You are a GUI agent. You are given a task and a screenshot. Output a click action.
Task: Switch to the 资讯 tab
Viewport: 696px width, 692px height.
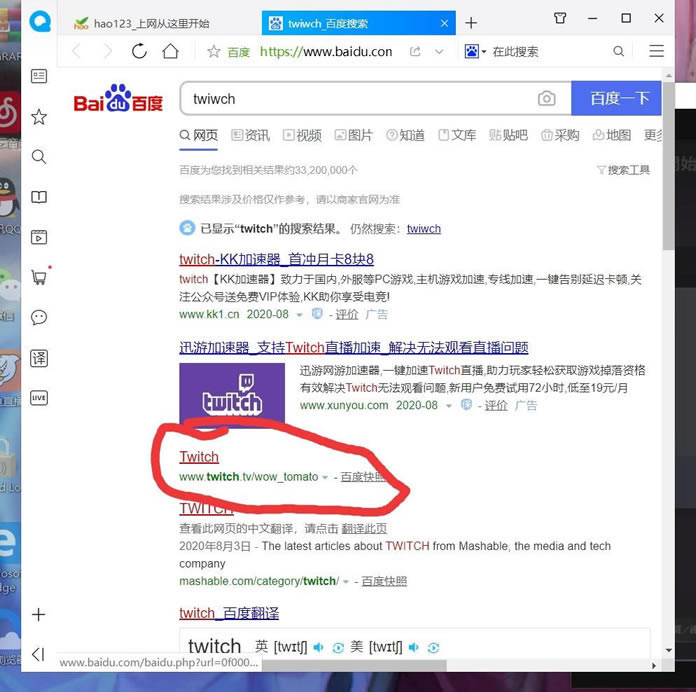pyautogui.click(x=251, y=135)
